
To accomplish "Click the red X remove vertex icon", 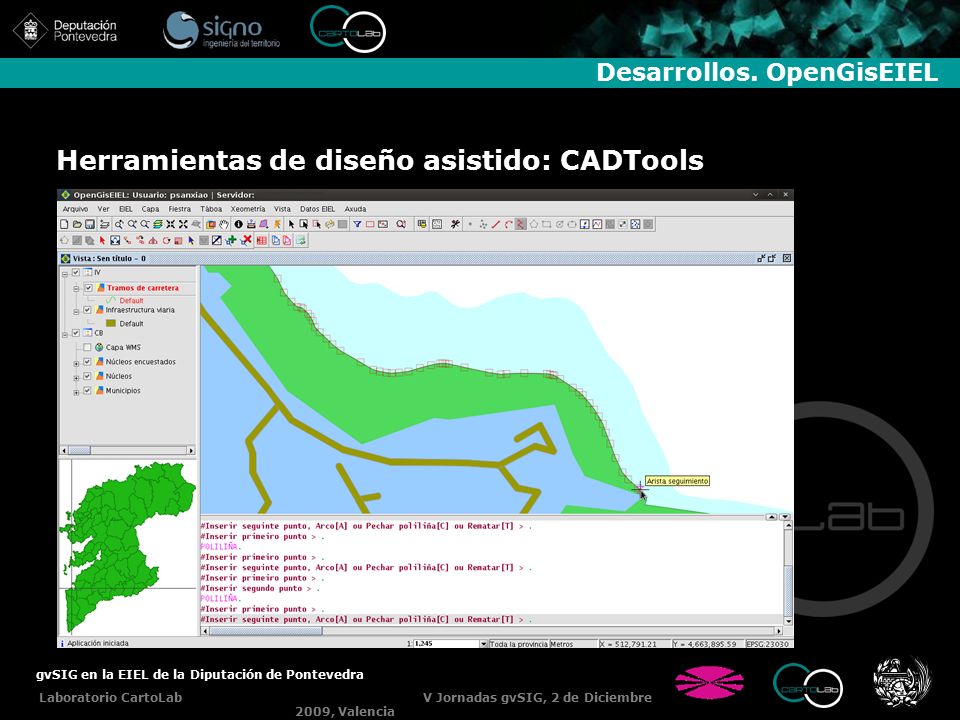I will (247, 241).
